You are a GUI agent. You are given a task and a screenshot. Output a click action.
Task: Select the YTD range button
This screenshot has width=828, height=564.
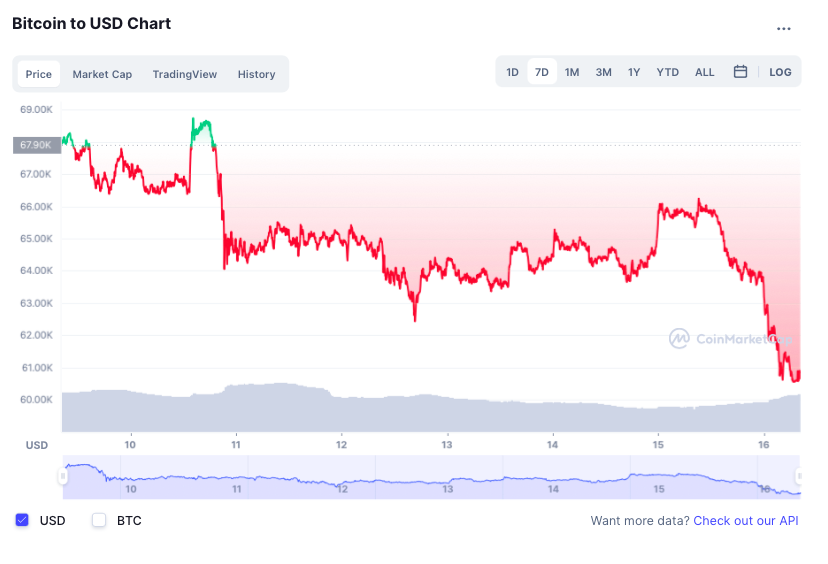[x=667, y=72]
